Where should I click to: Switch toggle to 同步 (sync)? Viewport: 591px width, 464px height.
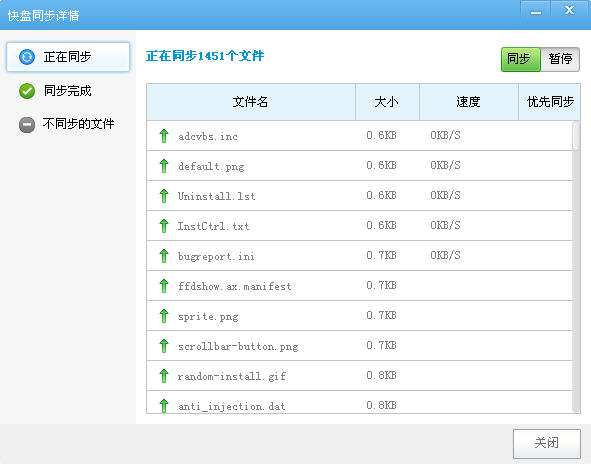521,59
